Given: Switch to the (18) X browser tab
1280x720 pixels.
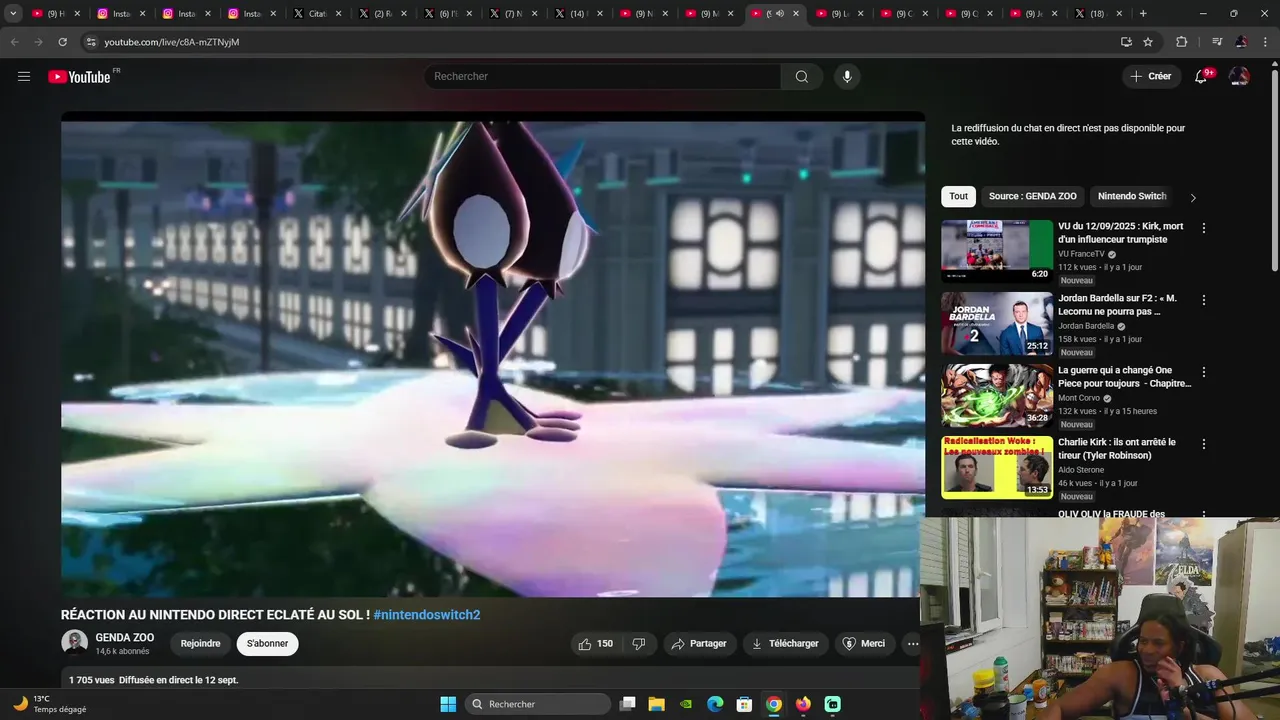Looking at the screenshot, I should [1097, 14].
